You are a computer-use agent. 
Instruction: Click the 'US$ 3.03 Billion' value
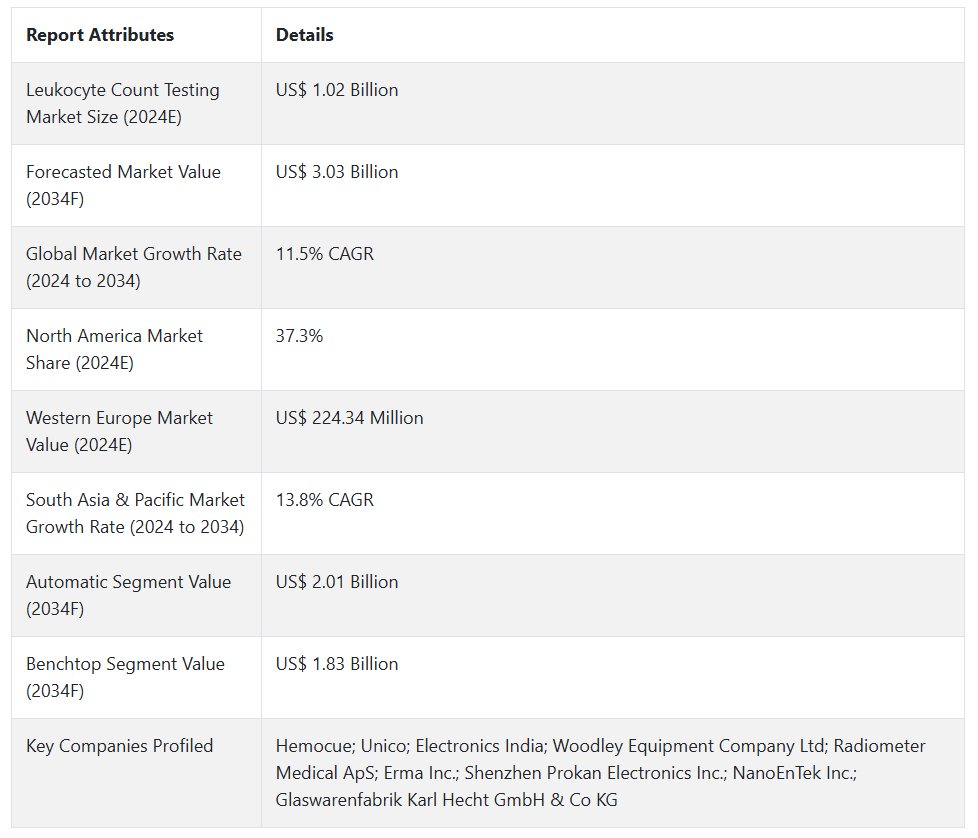(x=337, y=172)
